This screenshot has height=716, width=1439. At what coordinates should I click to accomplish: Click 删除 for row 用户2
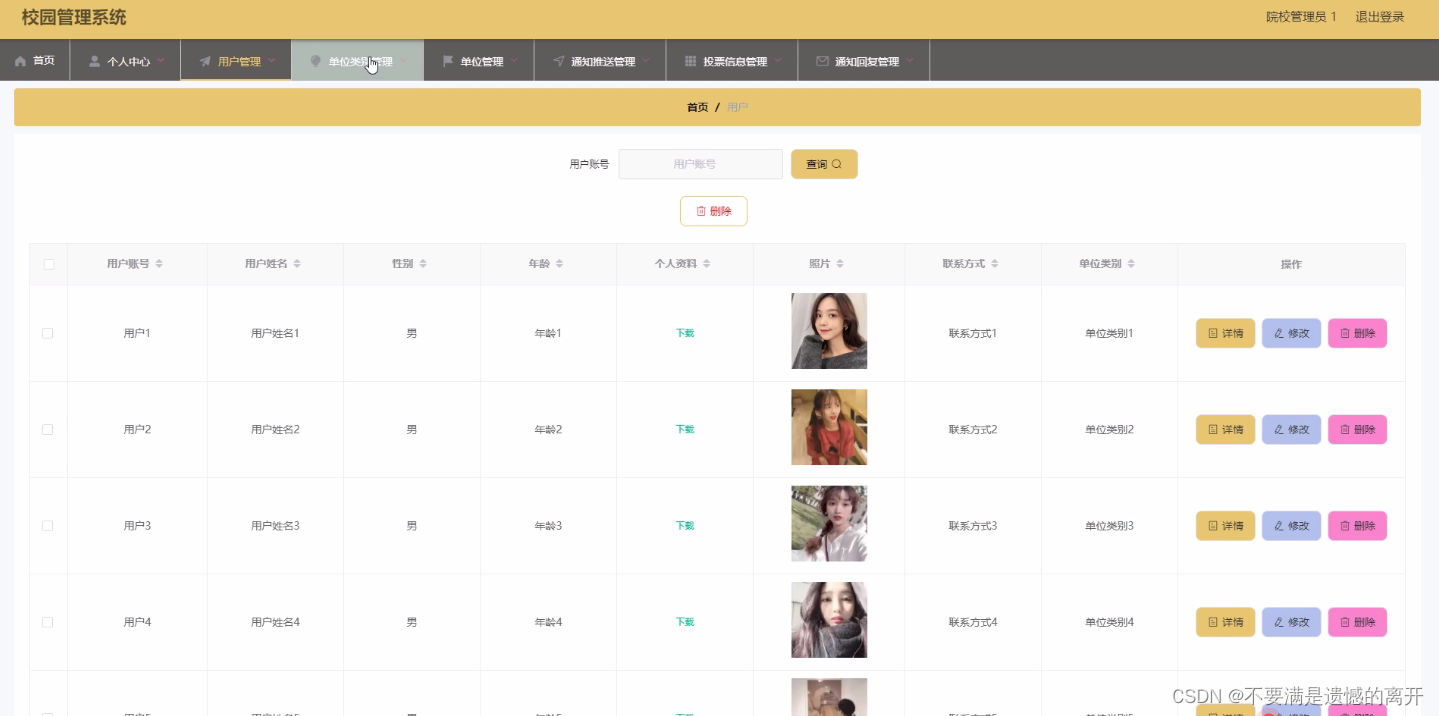pyautogui.click(x=1357, y=429)
